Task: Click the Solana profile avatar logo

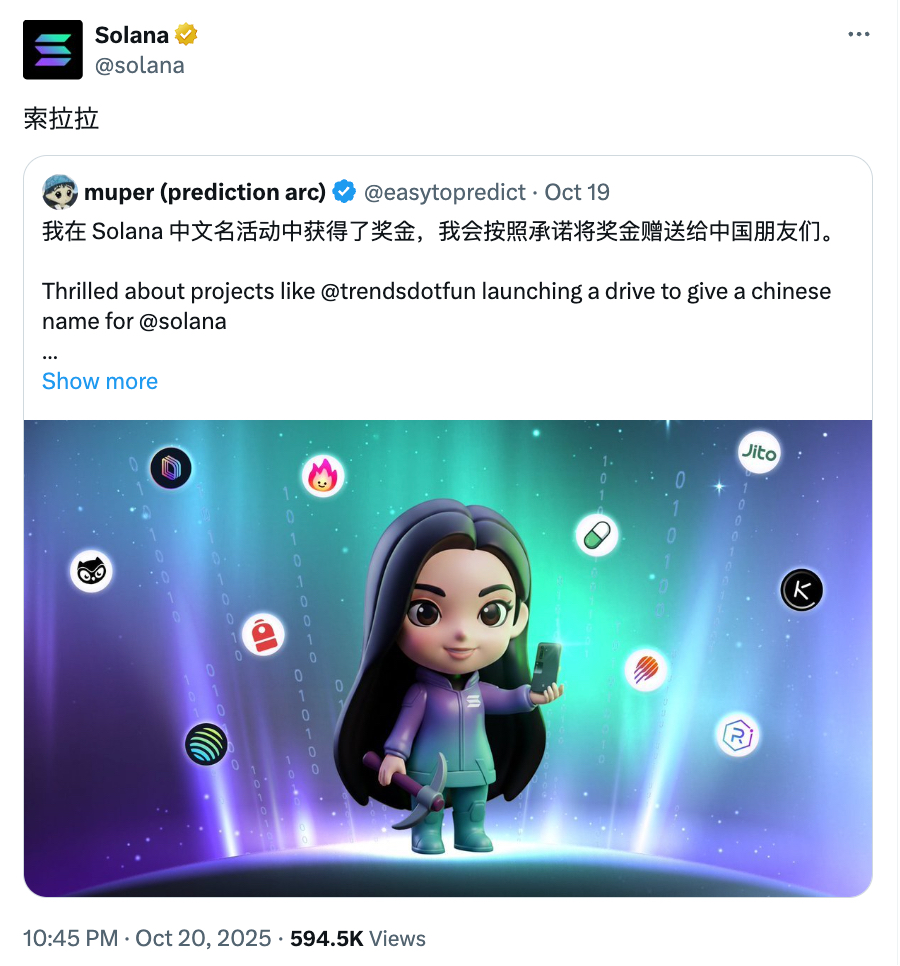Action: pyautogui.click(x=53, y=50)
